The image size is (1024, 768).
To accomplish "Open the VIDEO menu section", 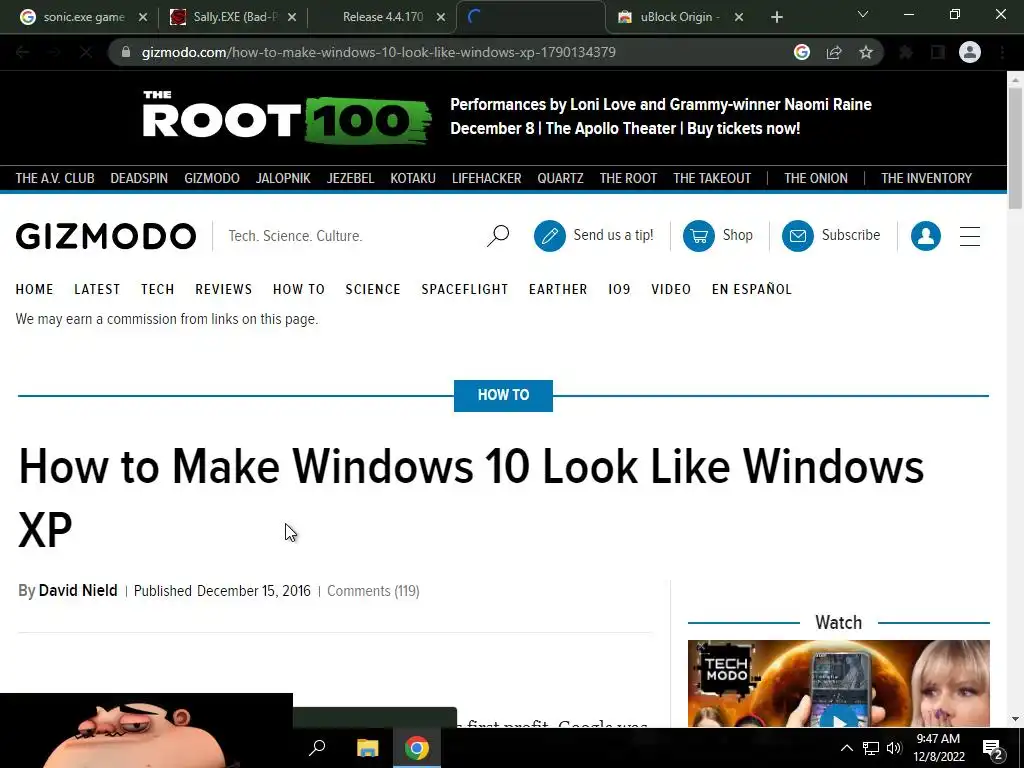I will click(671, 289).
